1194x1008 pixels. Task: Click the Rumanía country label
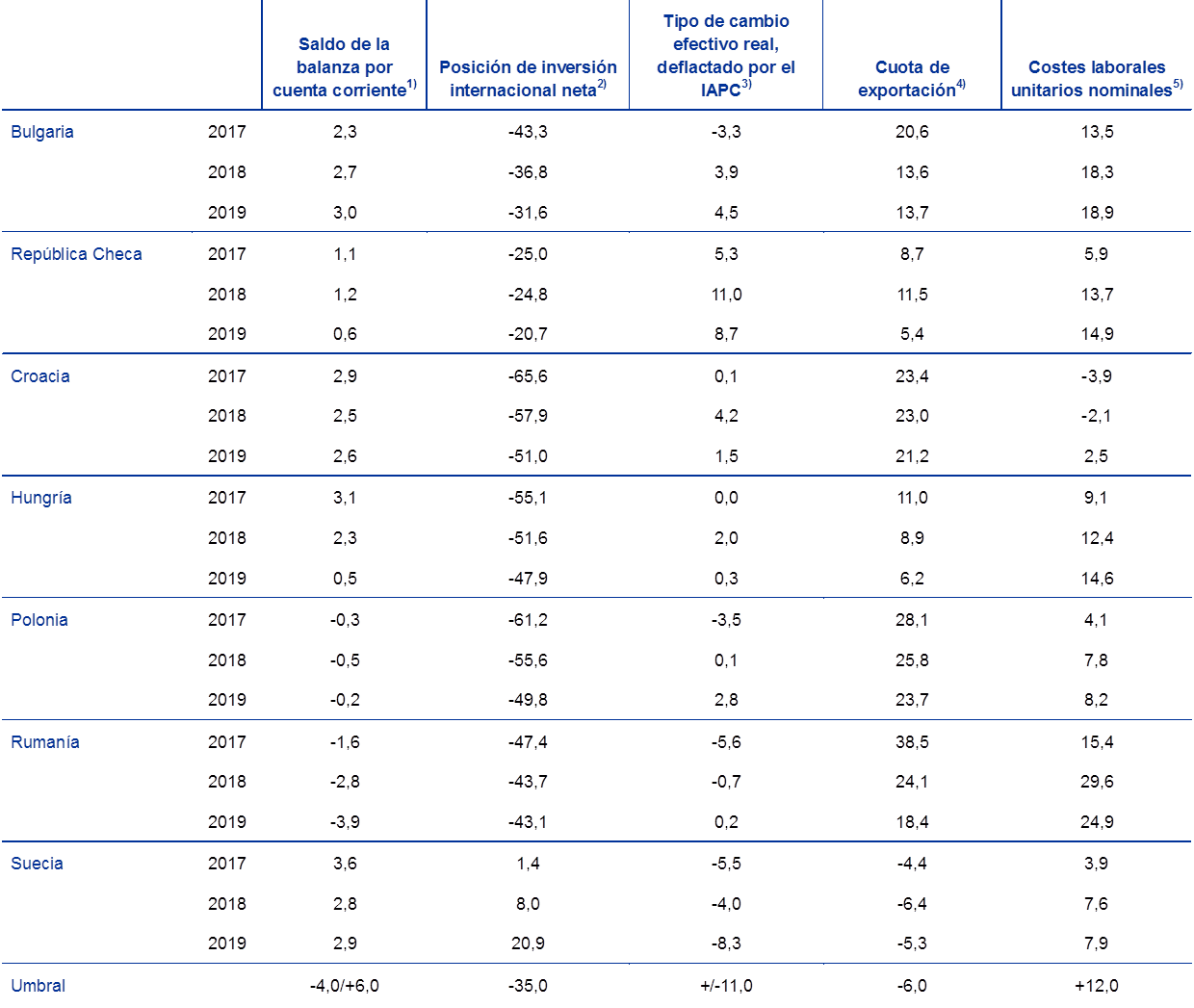coord(45,742)
